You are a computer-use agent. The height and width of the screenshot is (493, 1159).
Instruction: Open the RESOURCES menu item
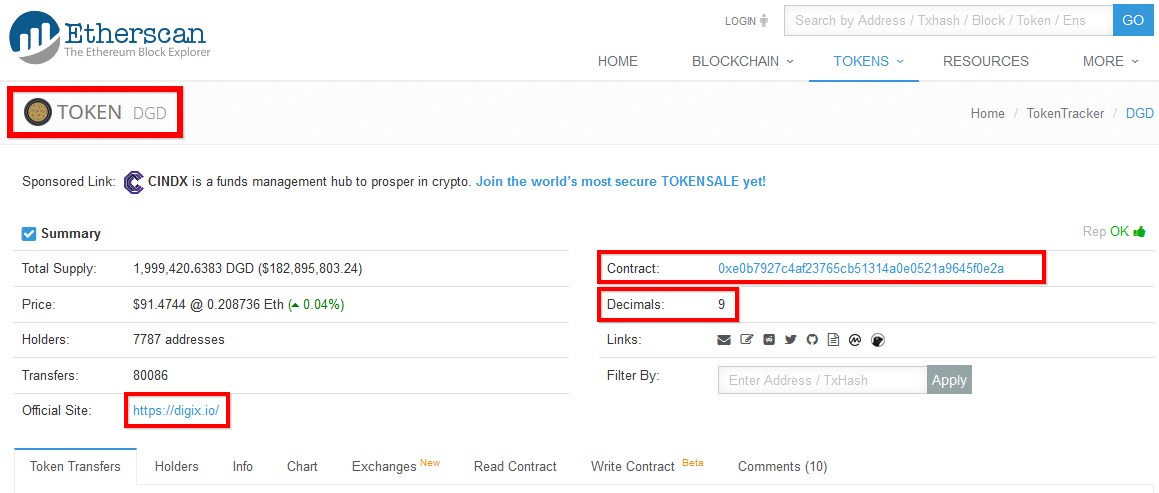coord(985,61)
